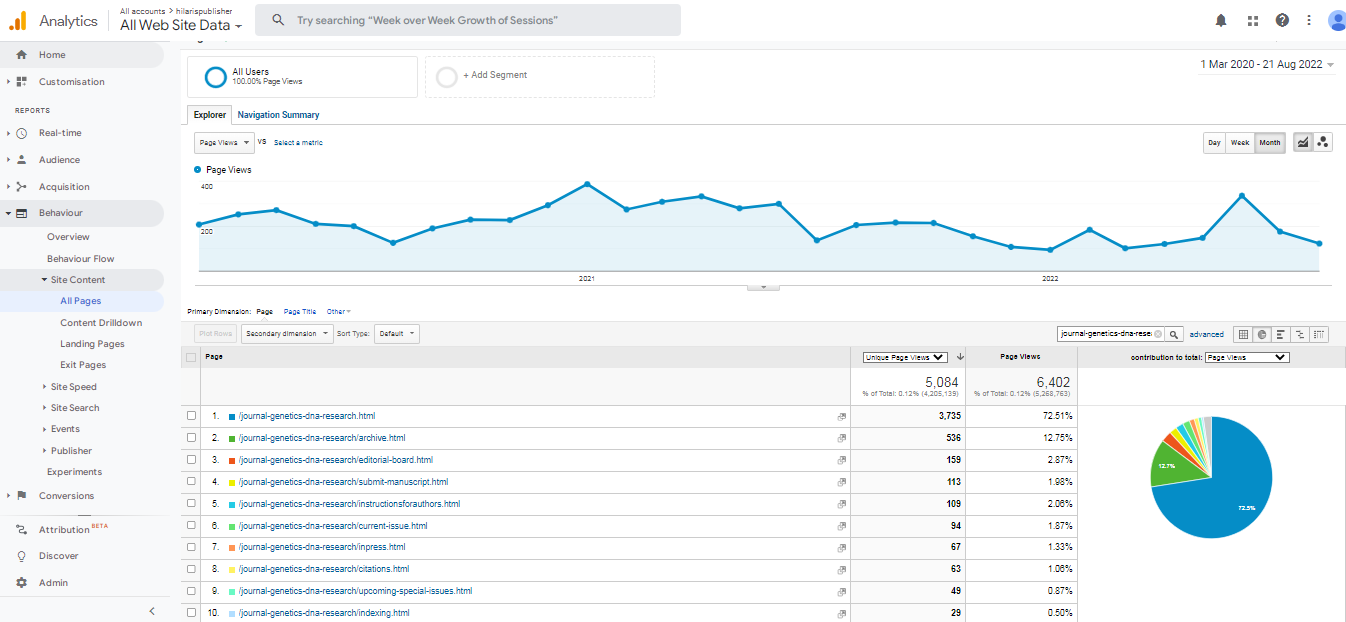Check the editorial-board.html row checkbox
The height and width of the screenshot is (622, 1346).
coord(191,460)
